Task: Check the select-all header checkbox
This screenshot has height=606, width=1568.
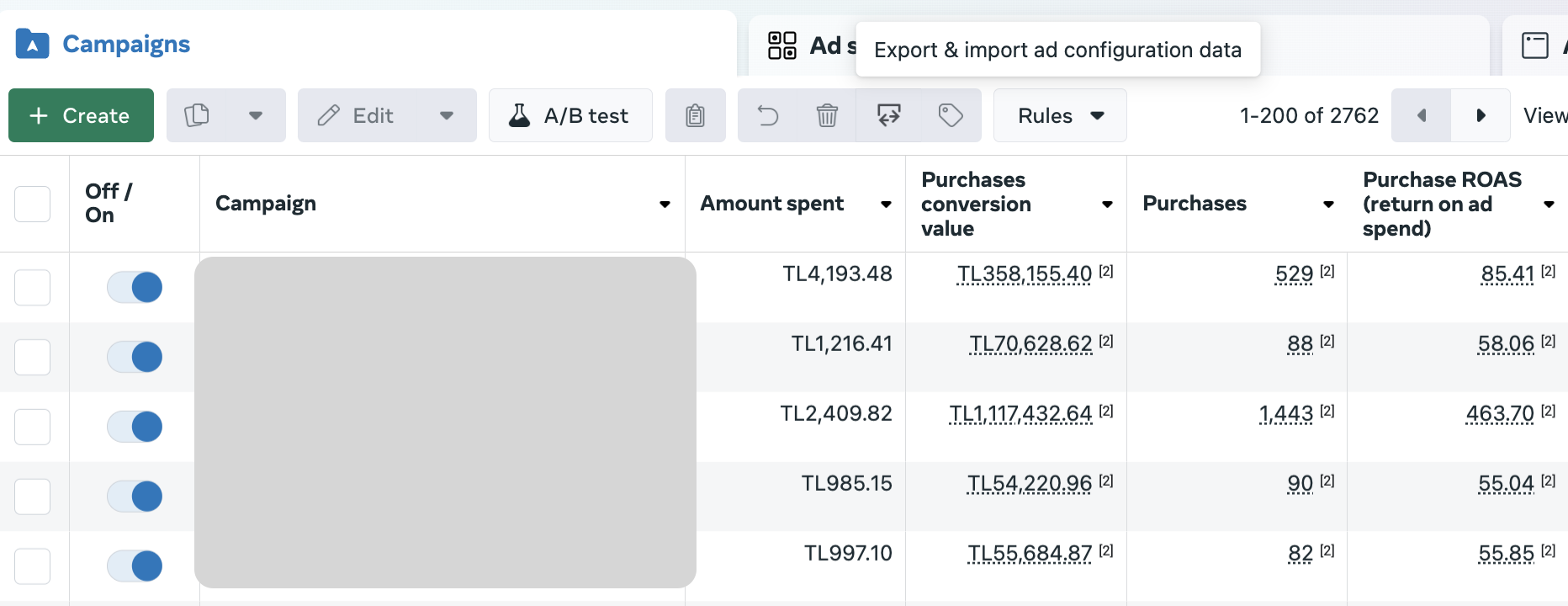Action: pos(33,204)
